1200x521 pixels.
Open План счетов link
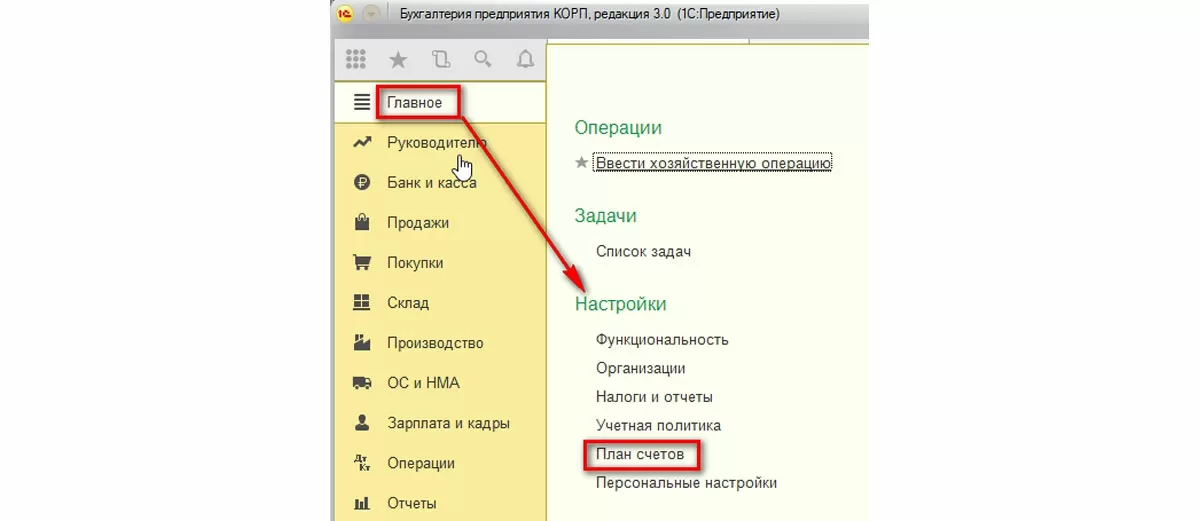tap(640, 454)
